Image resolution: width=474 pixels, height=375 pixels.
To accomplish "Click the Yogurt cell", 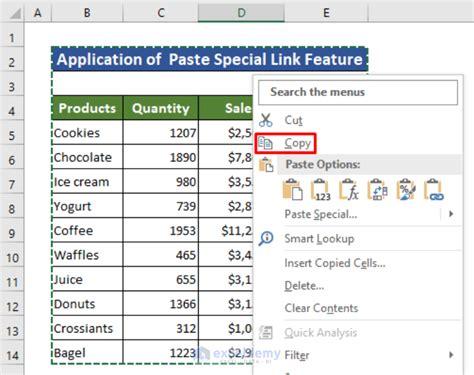I will 87,206.
